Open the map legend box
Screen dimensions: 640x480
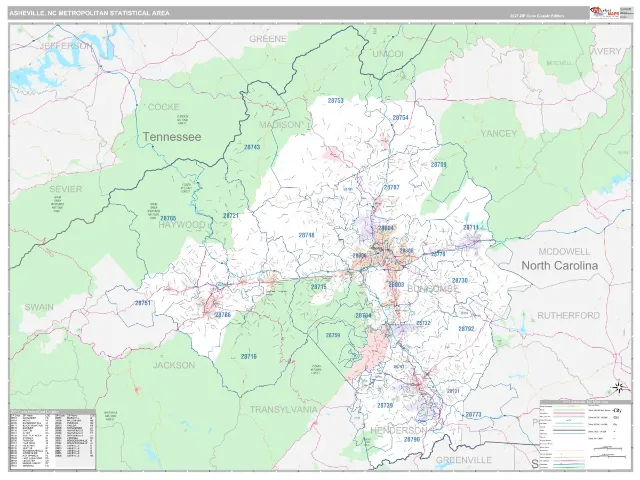pos(585,436)
